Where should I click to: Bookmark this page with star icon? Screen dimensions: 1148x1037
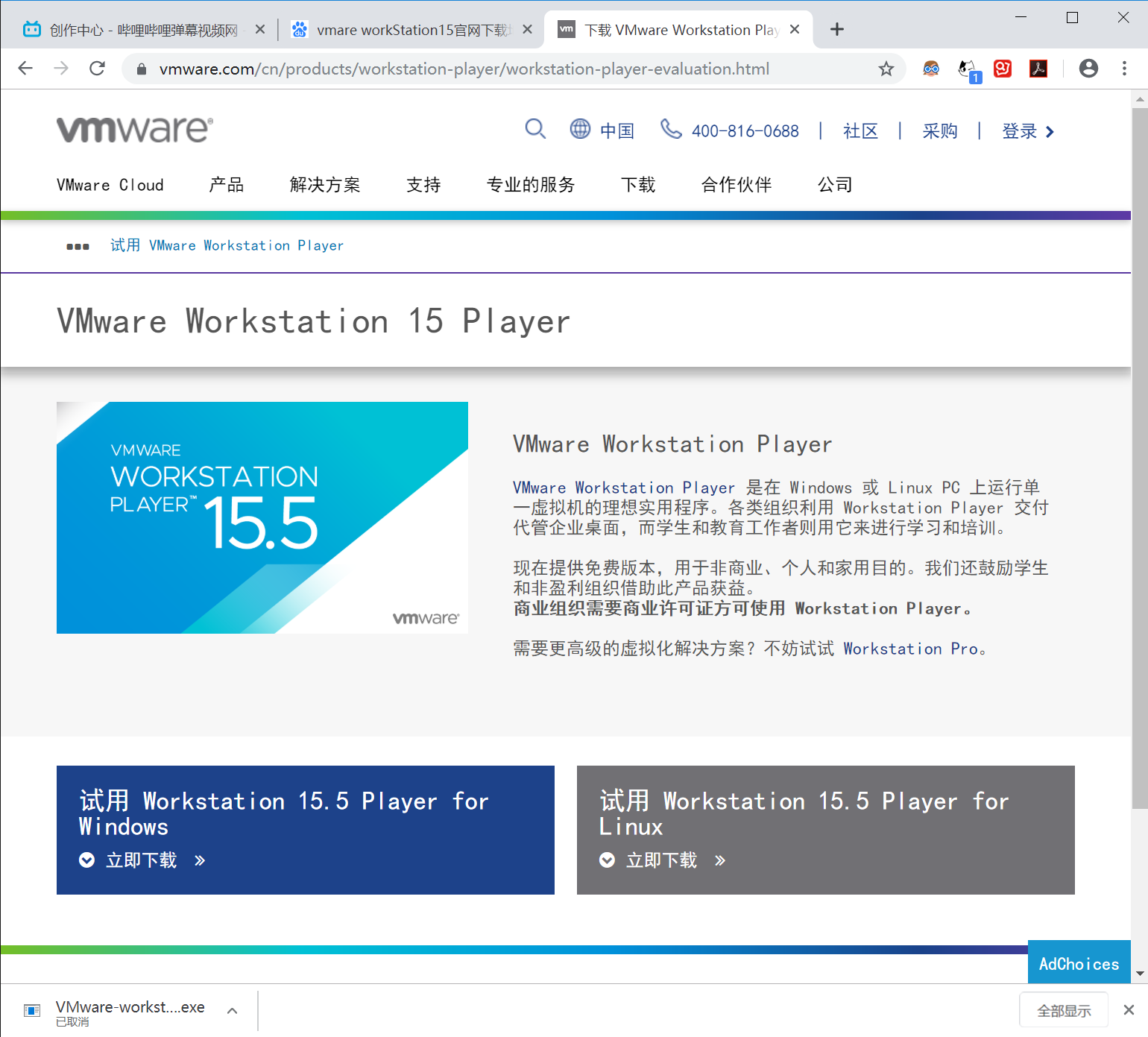pos(886,69)
